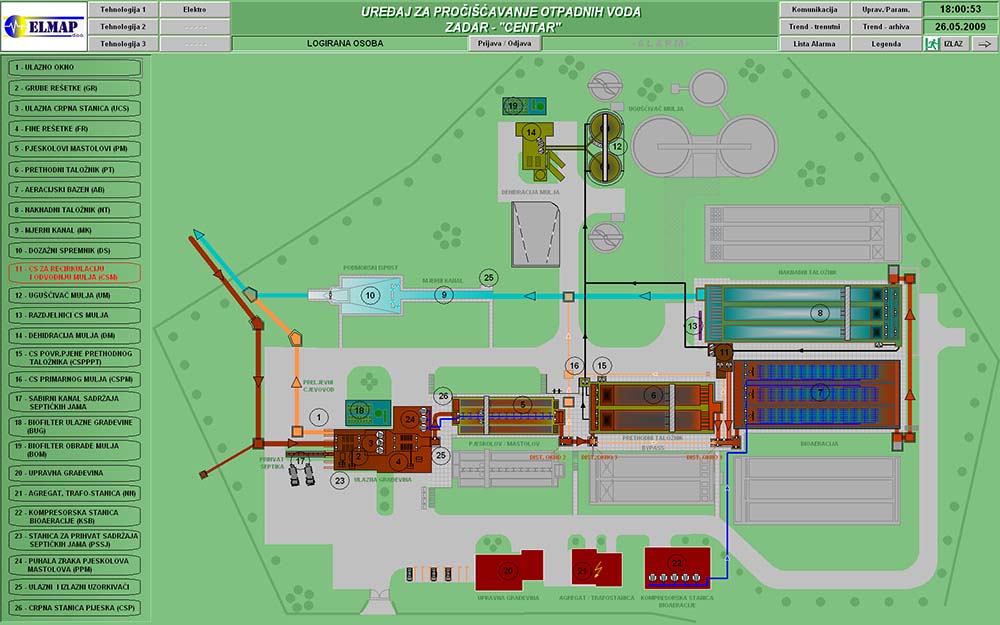Select the septic tanker trucks marker 17
This screenshot has height=625, width=1000.
pos(300,461)
